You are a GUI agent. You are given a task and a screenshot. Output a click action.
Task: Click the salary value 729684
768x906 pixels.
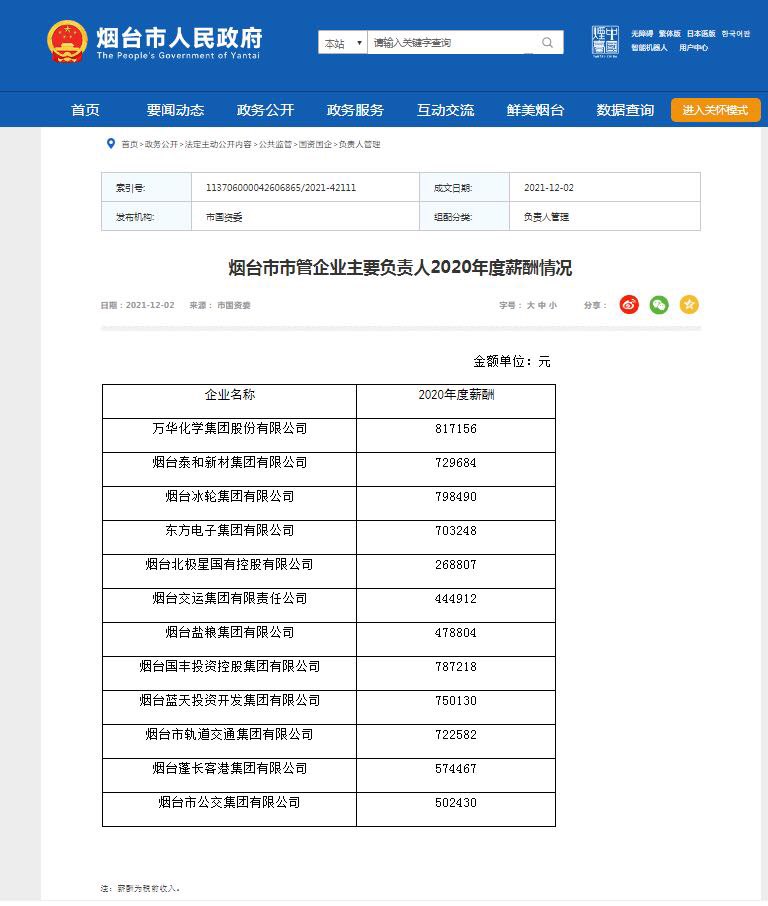(x=456, y=463)
